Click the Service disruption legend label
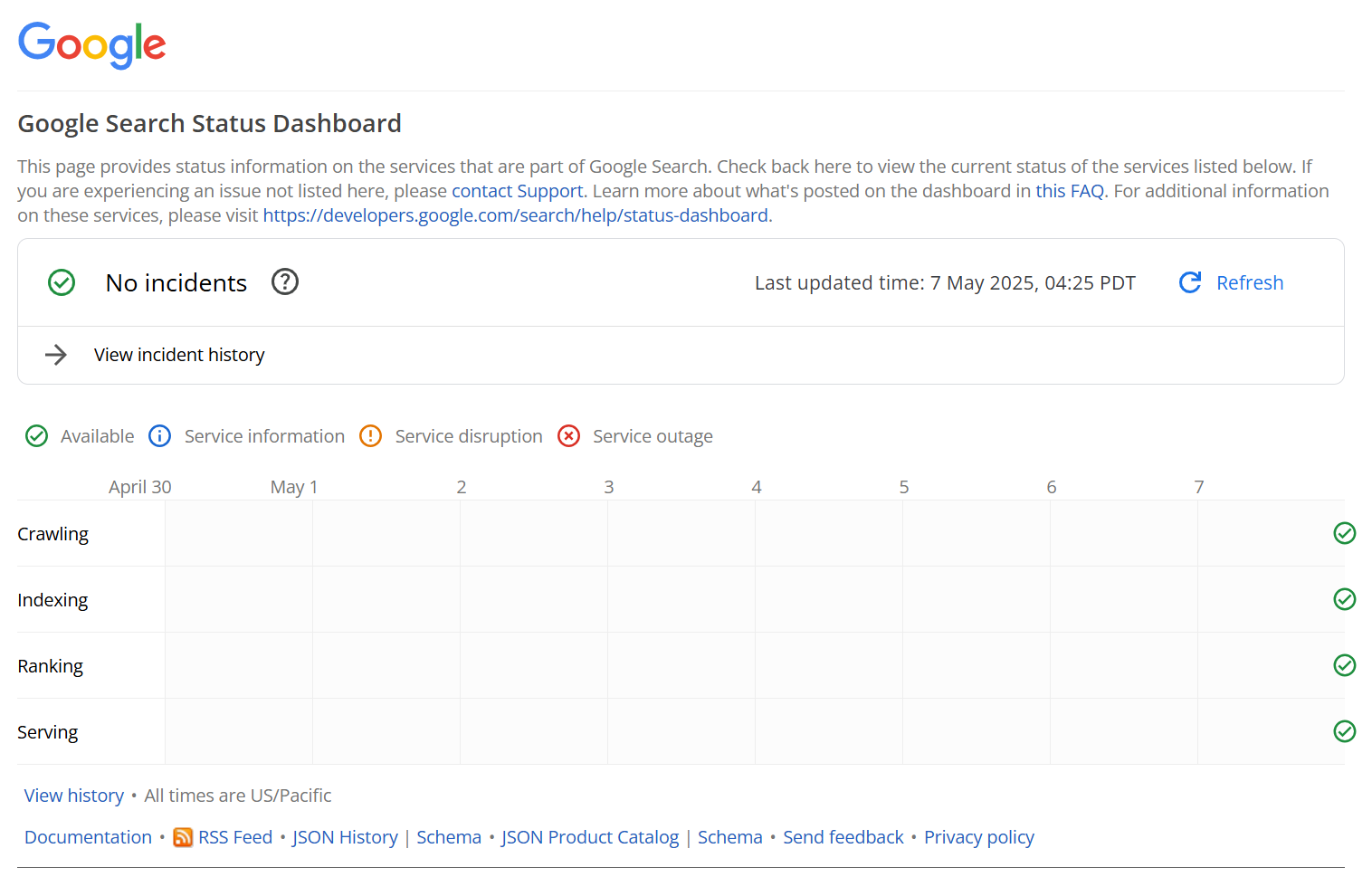Viewport: 1372px width, 877px height. tap(469, 436)
